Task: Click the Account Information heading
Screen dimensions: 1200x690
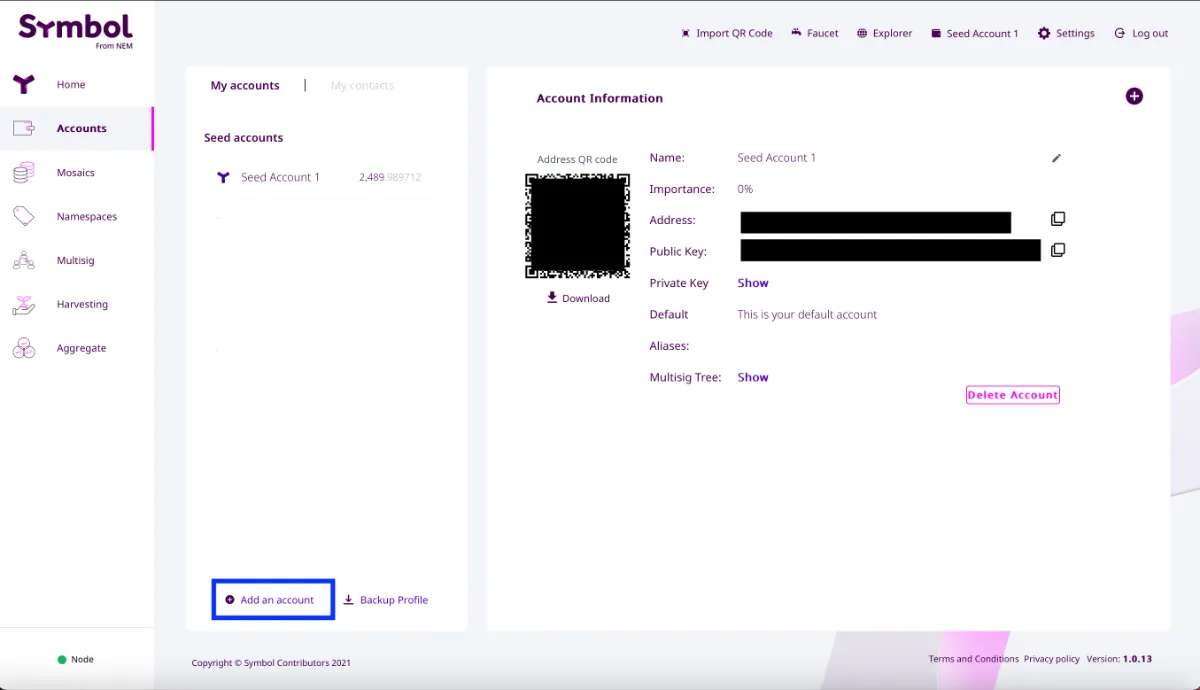Action: point(600,98)
